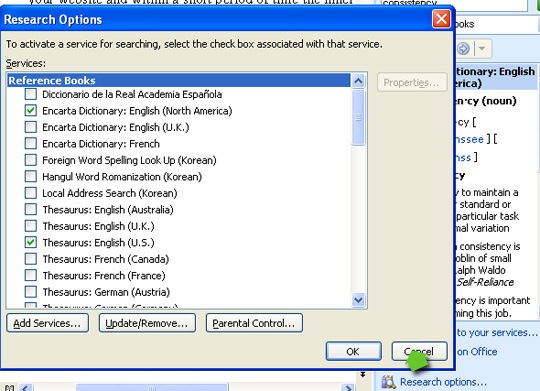Enable Encarta Dictionary: English (U.K.)
540x391 pixels.
tap(31, 127)
